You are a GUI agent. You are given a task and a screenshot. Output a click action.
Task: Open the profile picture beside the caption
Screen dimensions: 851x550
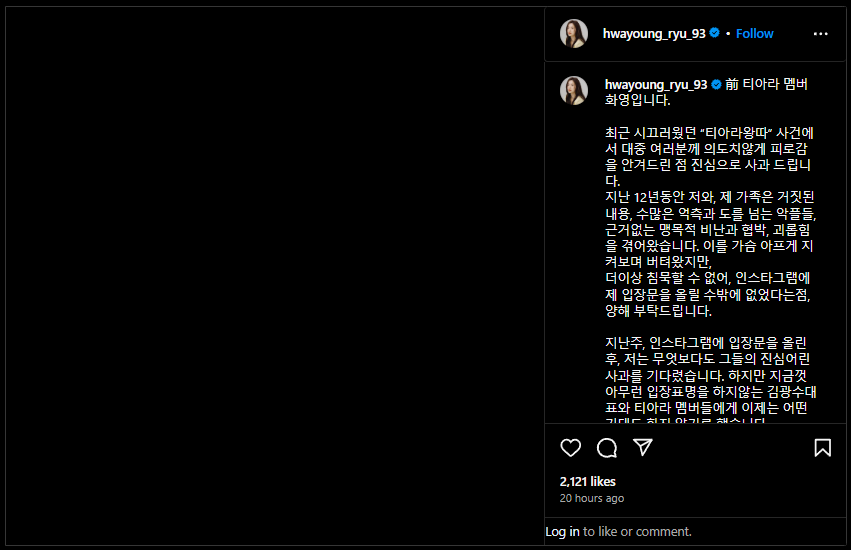tap(574, 90)
